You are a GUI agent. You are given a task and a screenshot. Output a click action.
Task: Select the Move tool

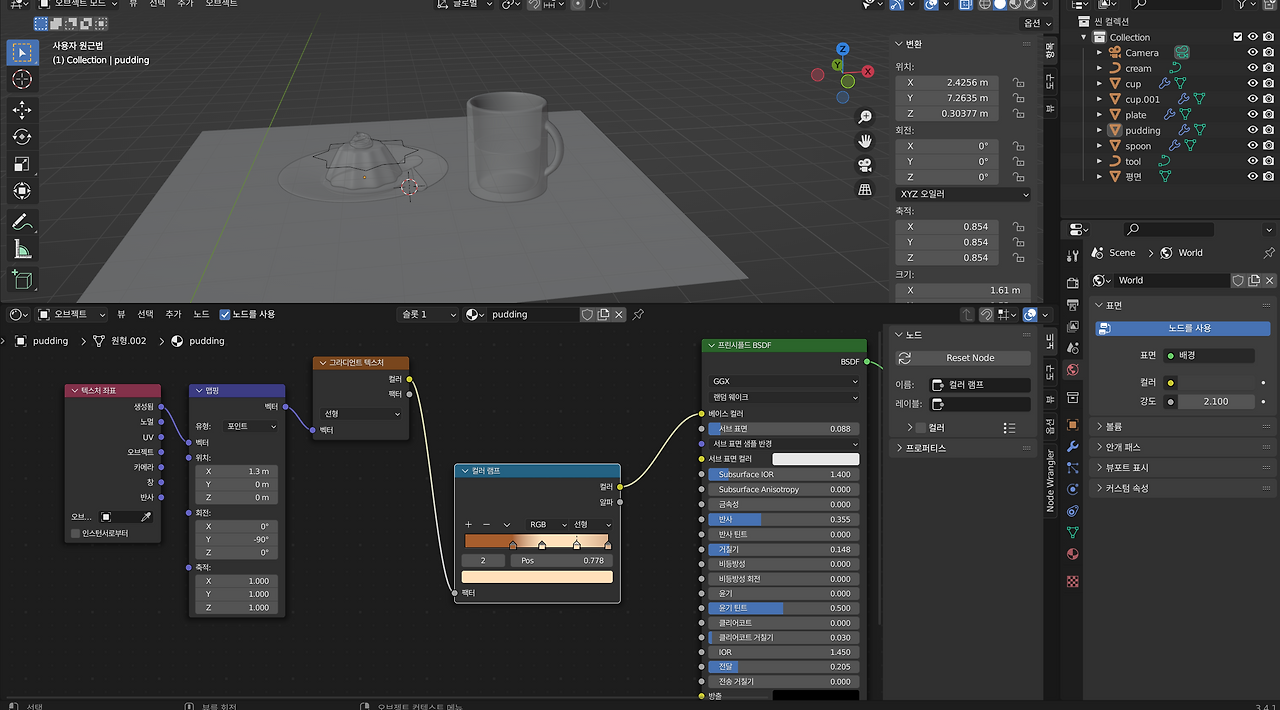(22, 110)
